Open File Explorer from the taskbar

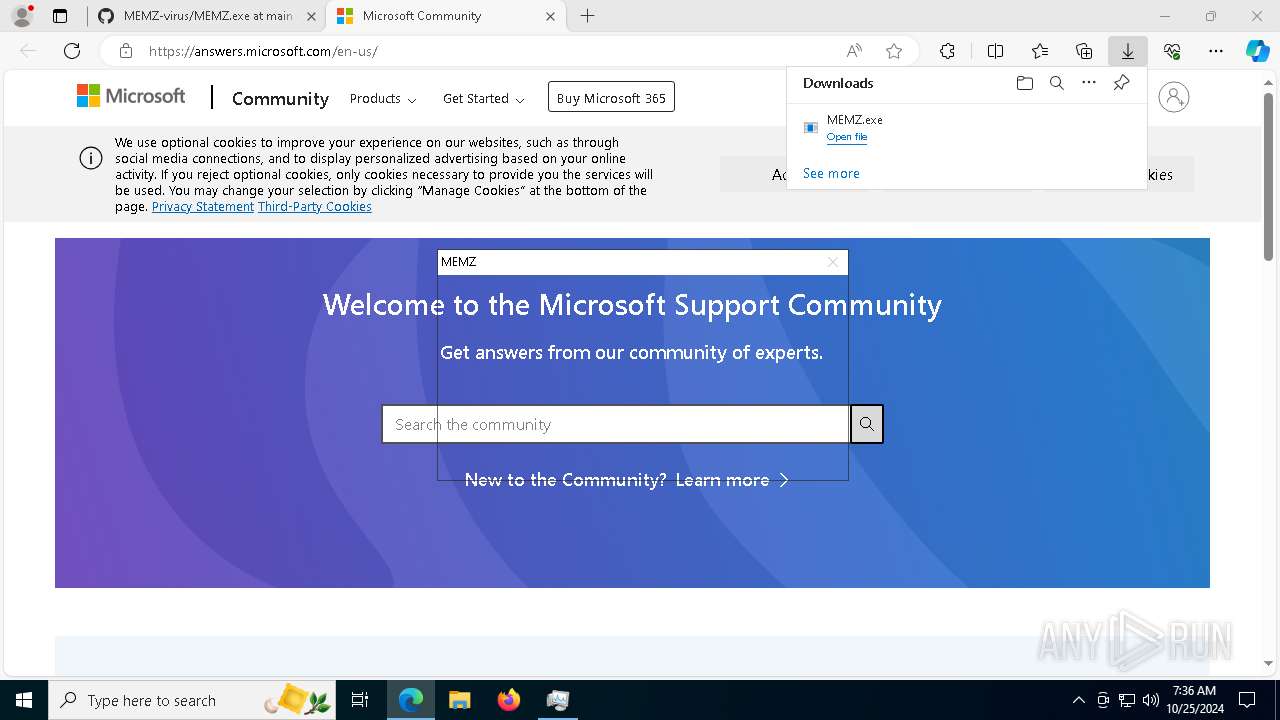pyautogui.click(x=459, y=700)
